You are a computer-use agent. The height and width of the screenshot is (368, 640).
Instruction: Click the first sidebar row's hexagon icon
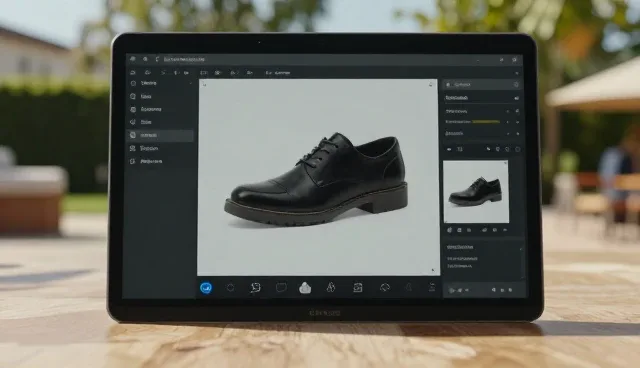coord(133,83)
